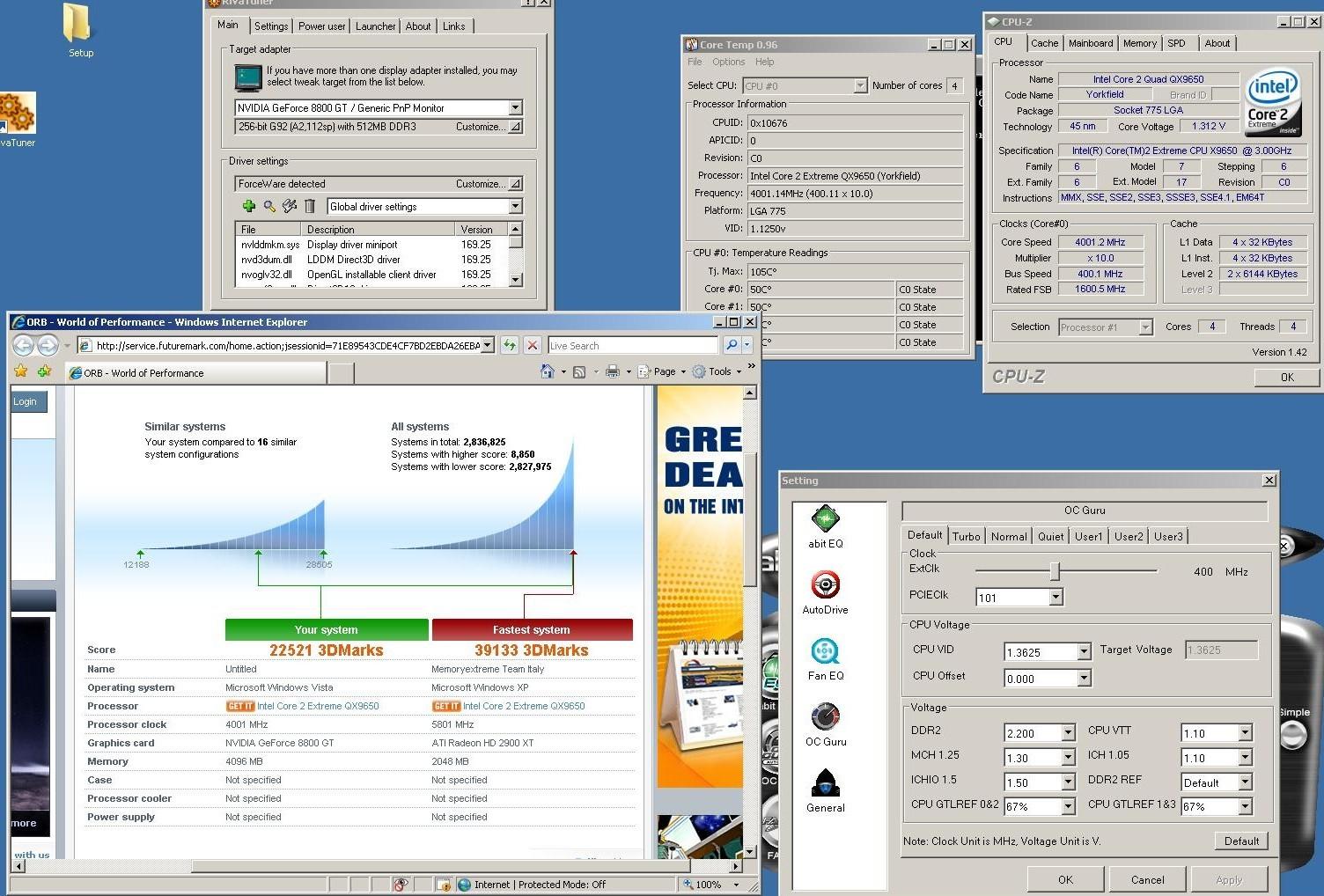Viewport: 1324px width, 896px height.
Task: Refresh the Futuremark page in IE
Action: coord(509,346)
